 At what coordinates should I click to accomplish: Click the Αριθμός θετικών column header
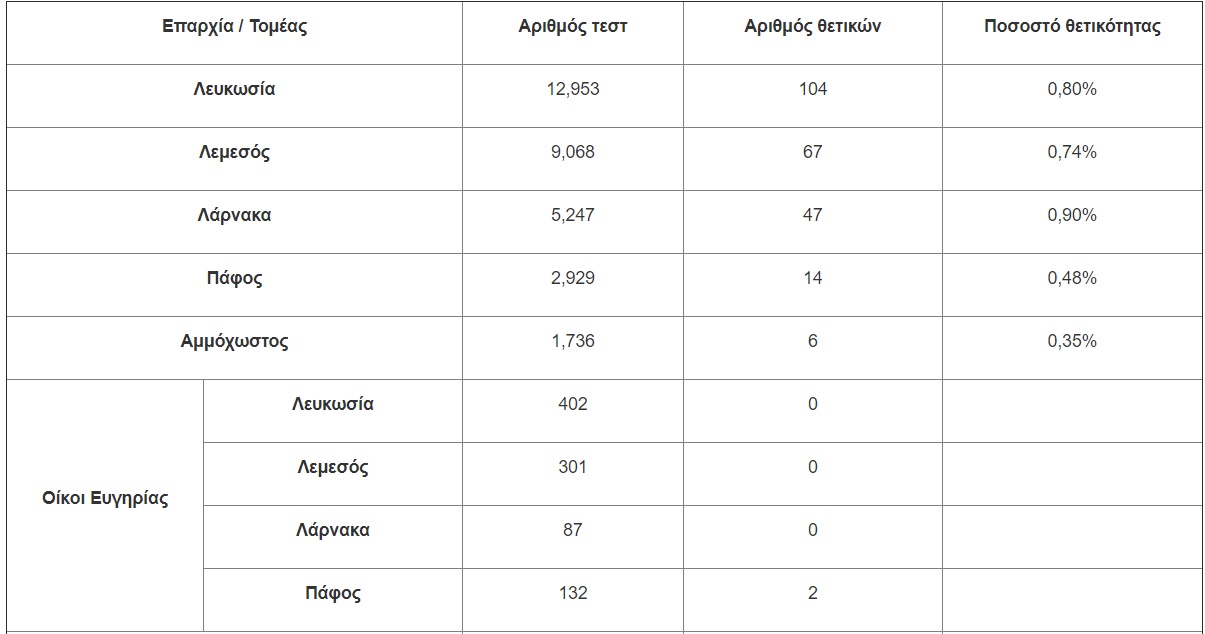pos(812,27)
